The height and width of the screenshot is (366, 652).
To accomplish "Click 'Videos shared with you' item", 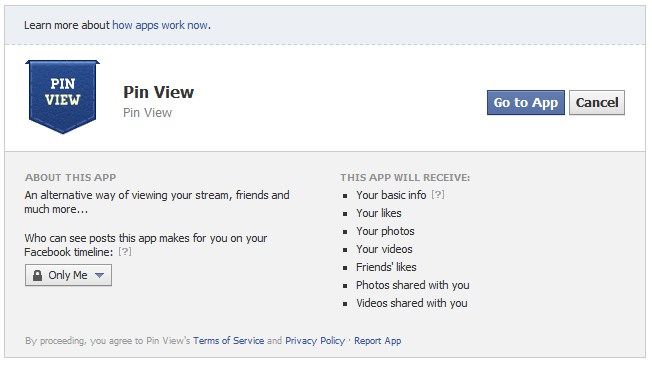I will tap(412, 303).
